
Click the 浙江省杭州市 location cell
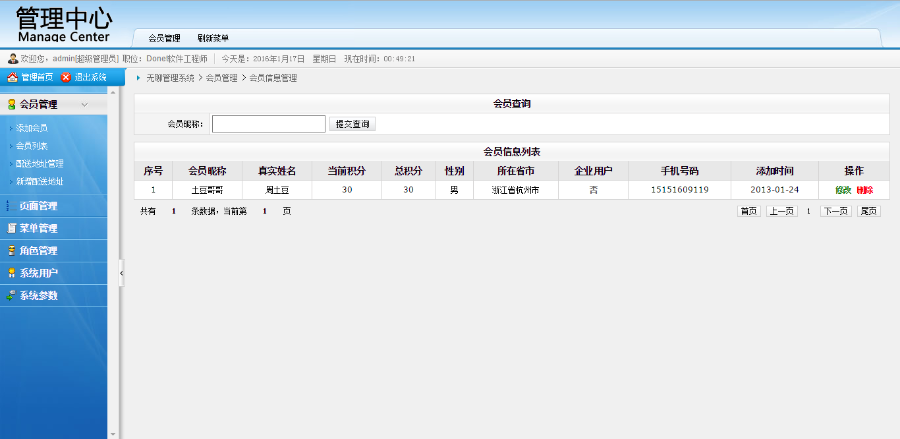coord(515,190)
